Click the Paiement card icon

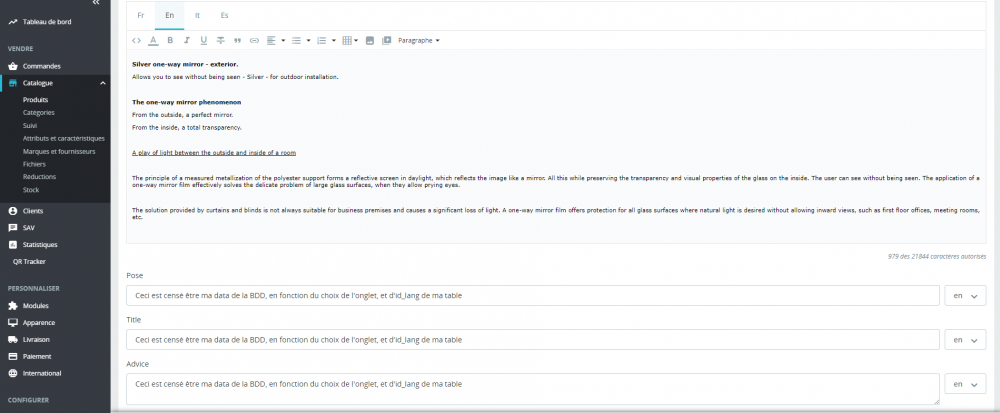pos(13,356)
